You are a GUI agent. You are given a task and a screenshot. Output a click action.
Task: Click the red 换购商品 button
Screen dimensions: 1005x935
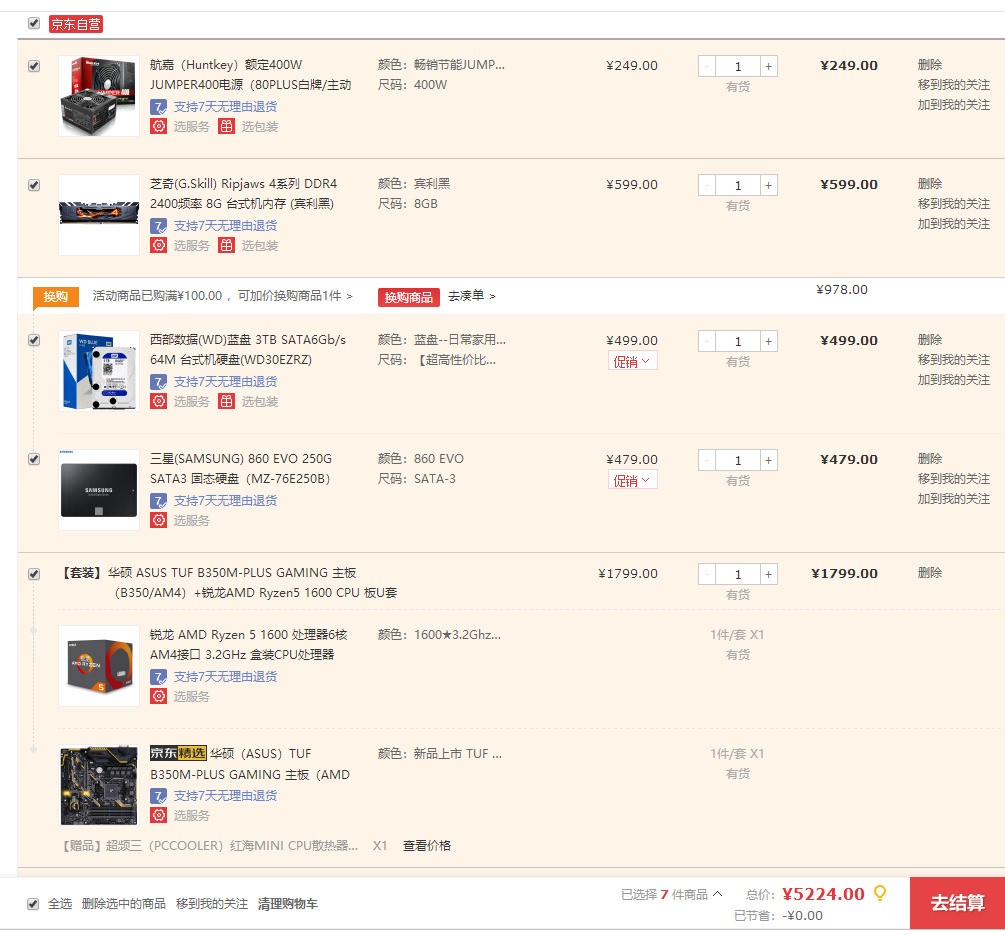(x=409, y=297)
